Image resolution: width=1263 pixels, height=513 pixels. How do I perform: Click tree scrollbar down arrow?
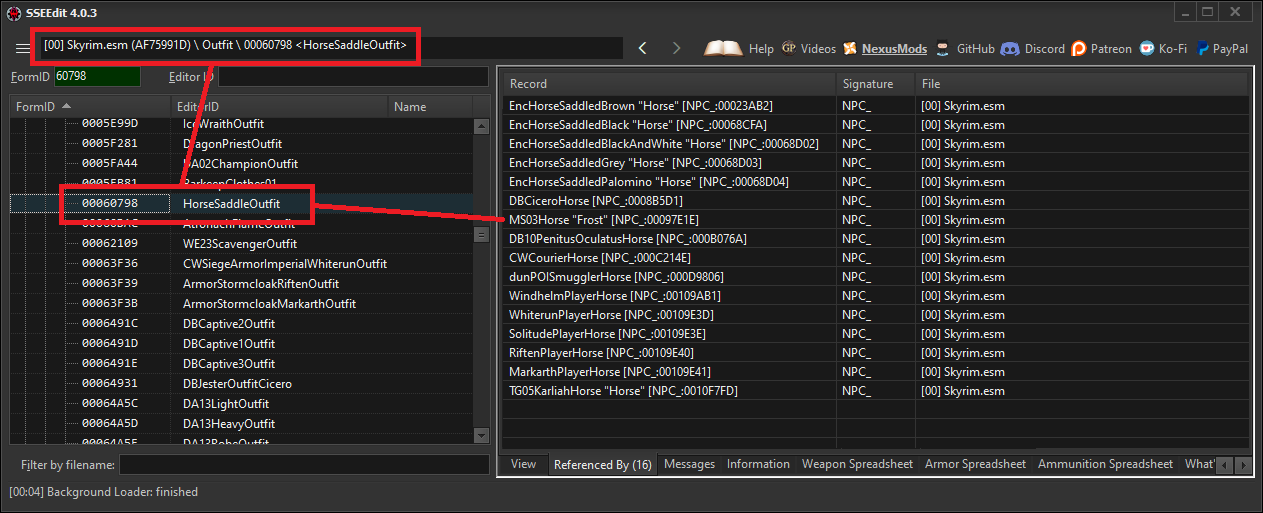481,435
